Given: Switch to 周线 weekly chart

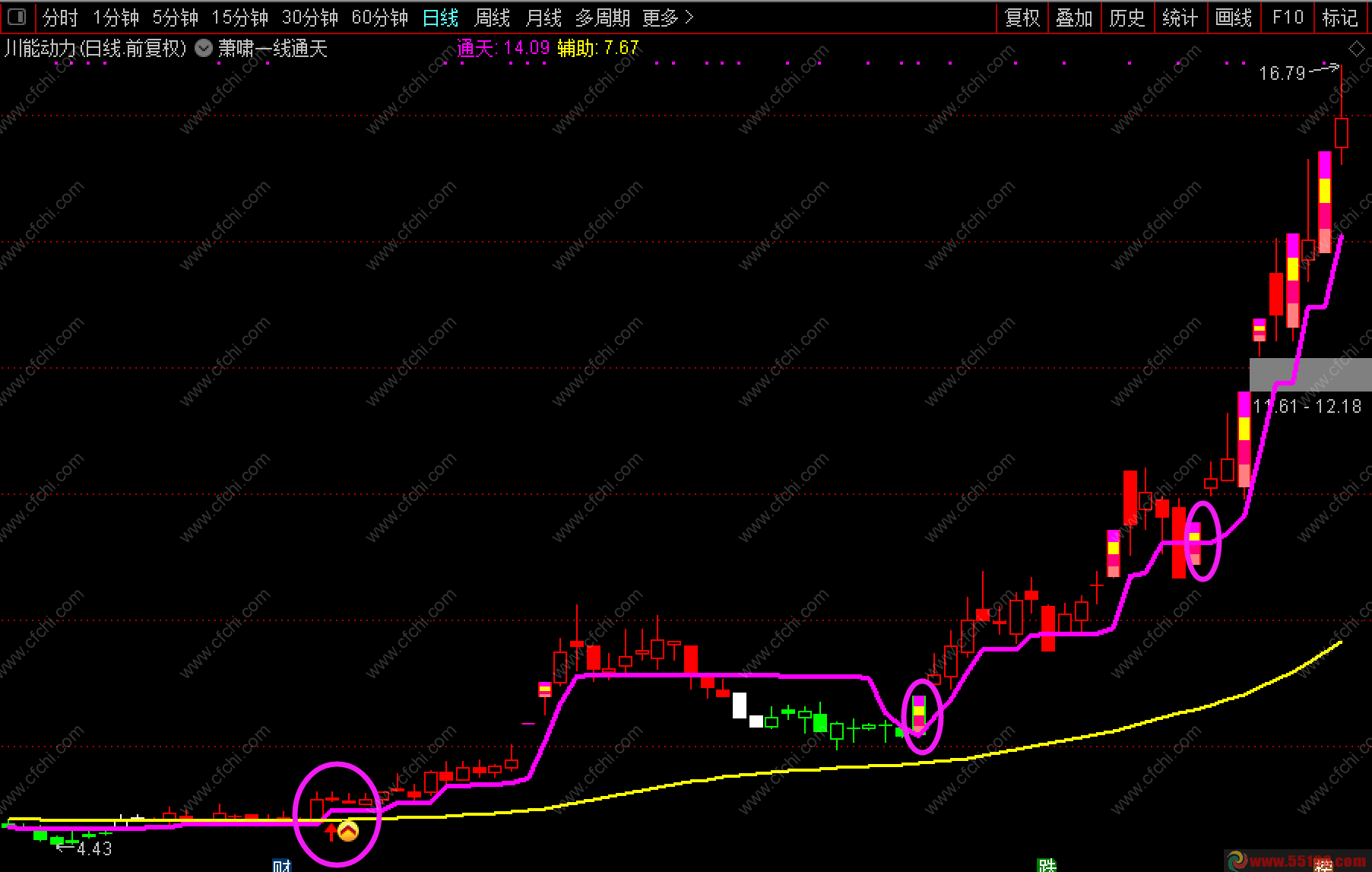Looking at the screenshot, I should [x=492, y=17].
